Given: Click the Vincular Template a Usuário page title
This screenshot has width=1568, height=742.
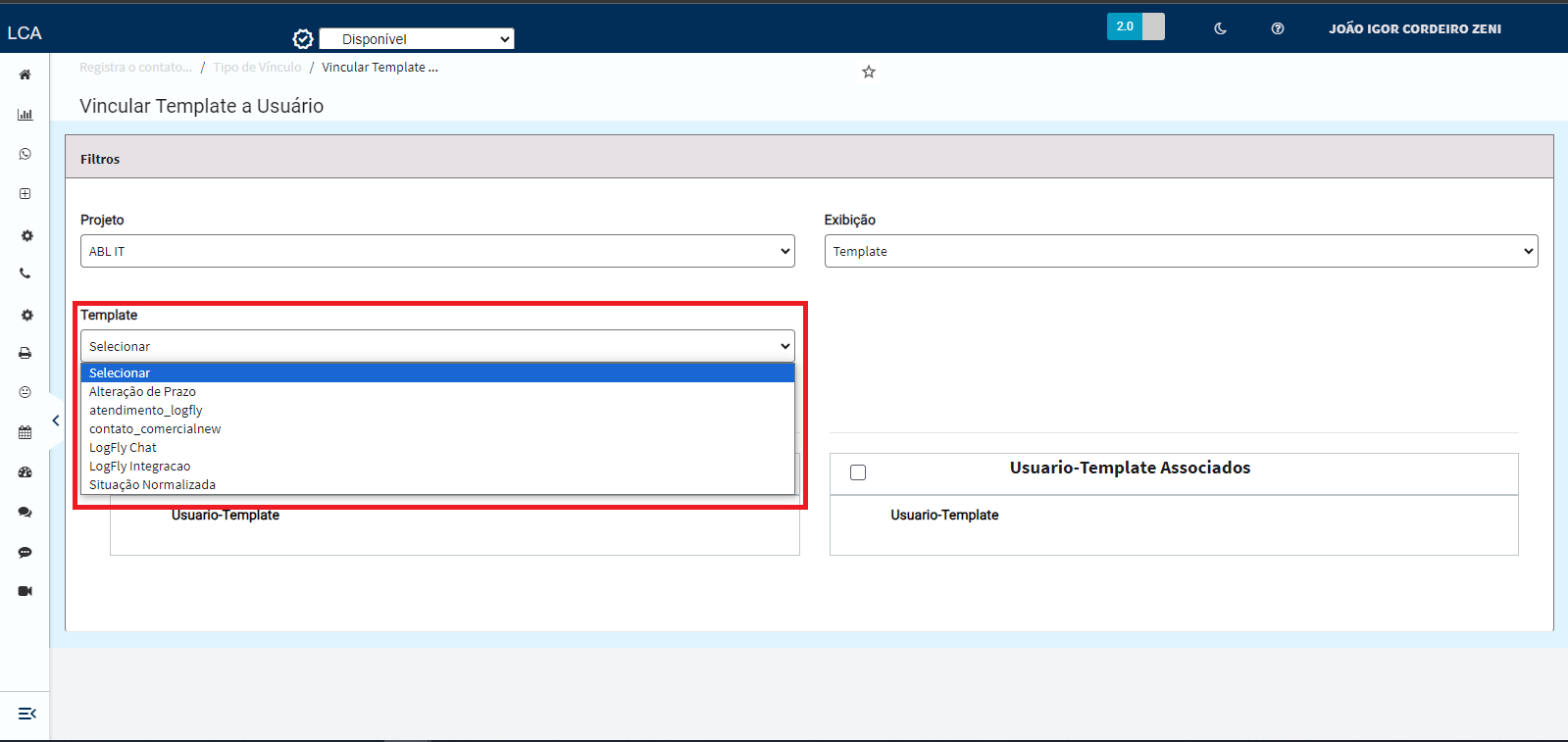Looking at the screenshot, I should [x=201, y=106].
